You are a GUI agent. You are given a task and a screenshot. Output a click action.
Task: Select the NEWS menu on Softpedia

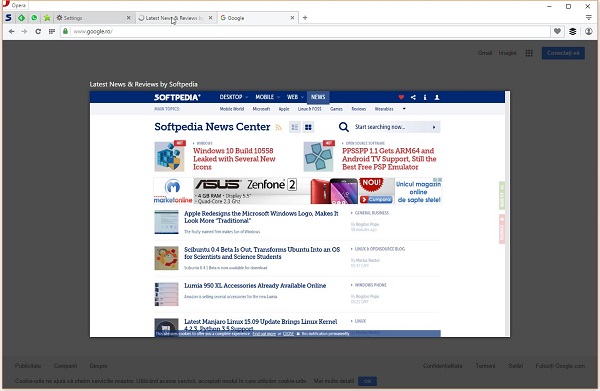point(318,97)
